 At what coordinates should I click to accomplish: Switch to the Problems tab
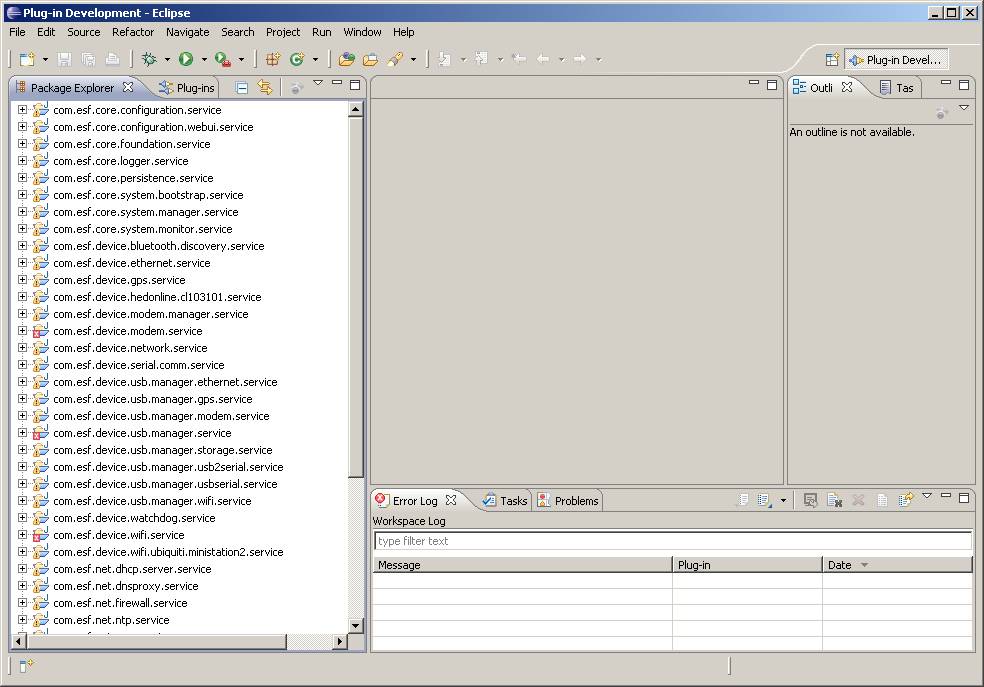coord(568,501)
